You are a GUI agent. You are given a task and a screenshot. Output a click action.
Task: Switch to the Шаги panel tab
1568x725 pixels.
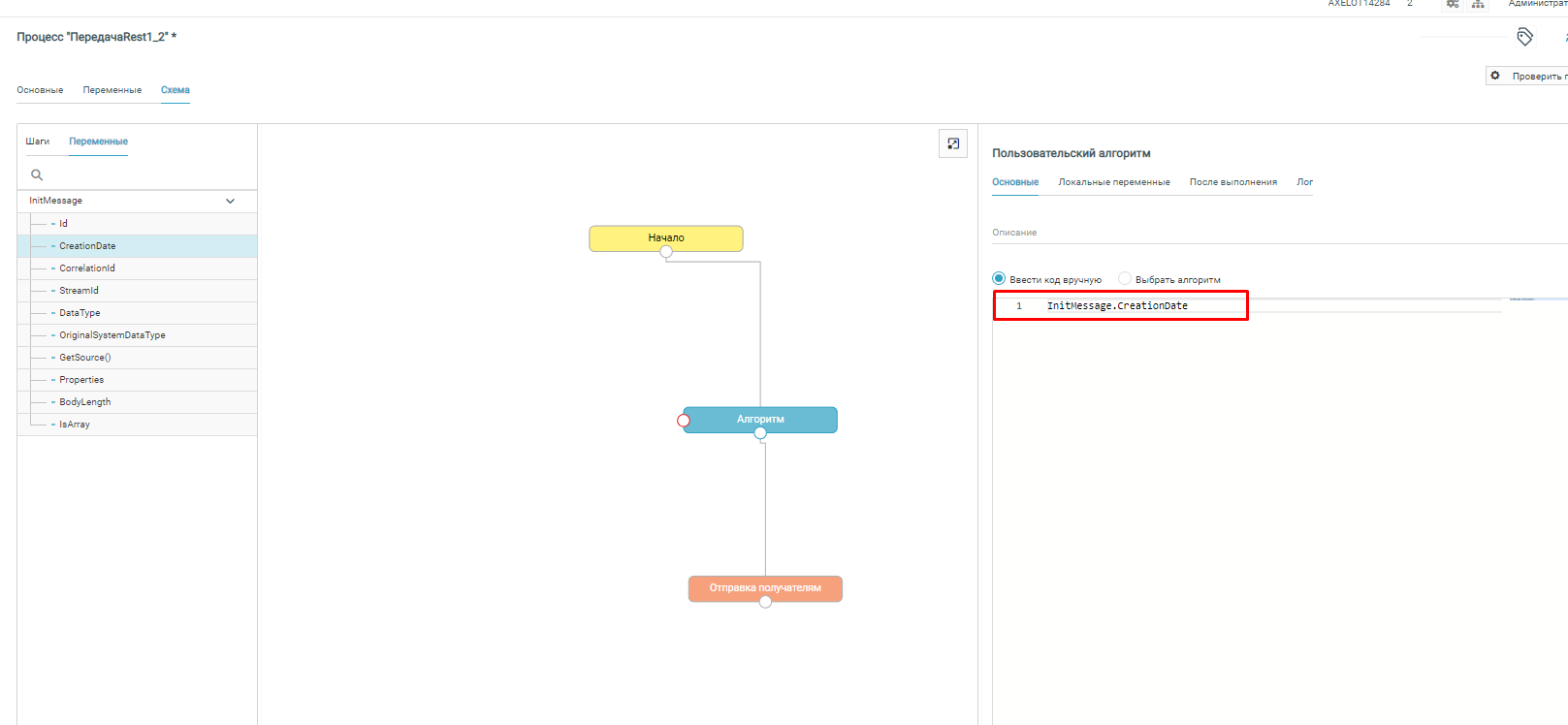(37, 142)
